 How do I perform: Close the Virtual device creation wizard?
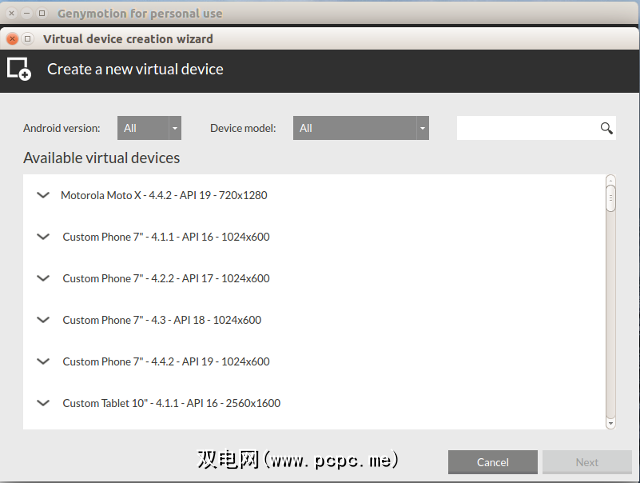point(12,39)
